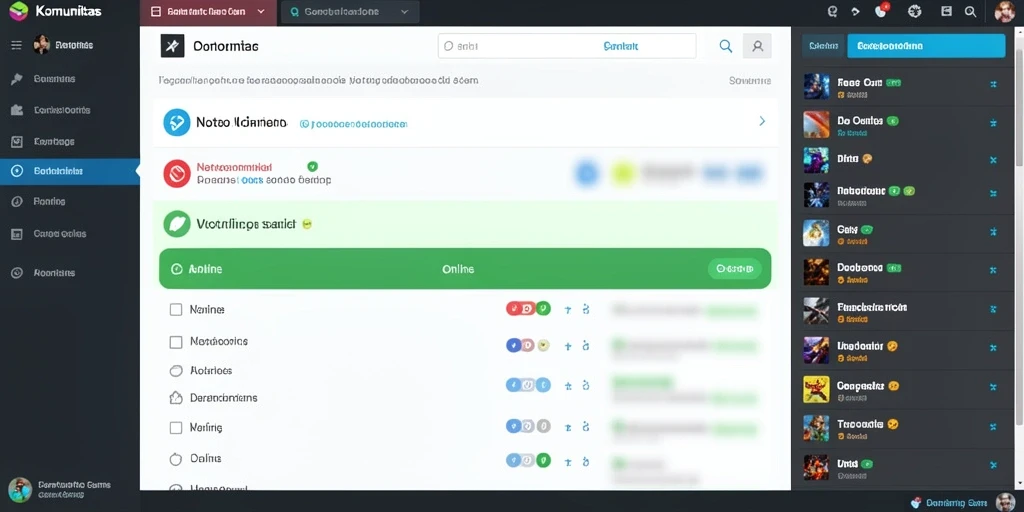
Task: Expand the first row using right chevron
Action: click(x=761, y=121)
